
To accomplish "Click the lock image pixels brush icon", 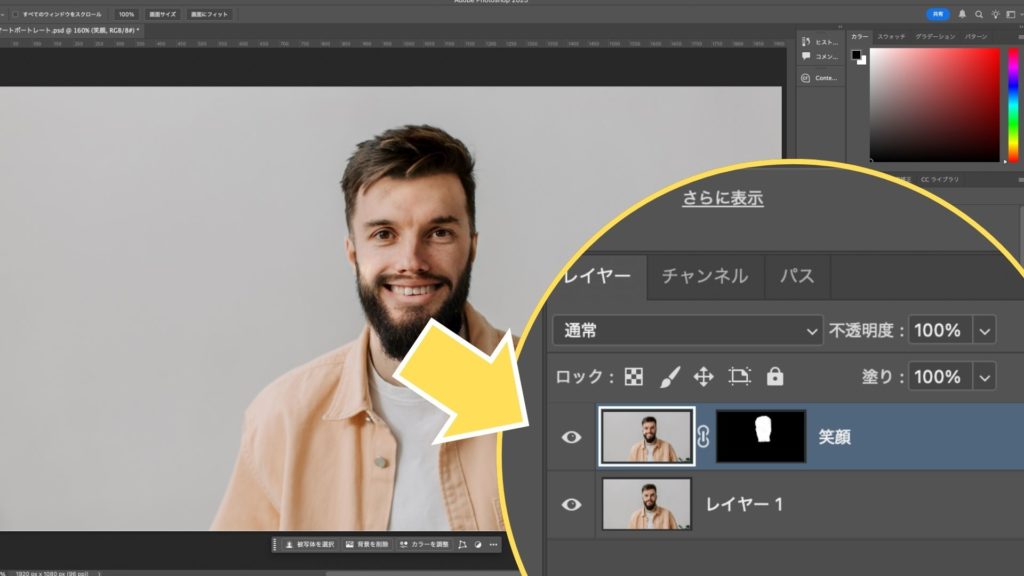I will coord(669,377).
